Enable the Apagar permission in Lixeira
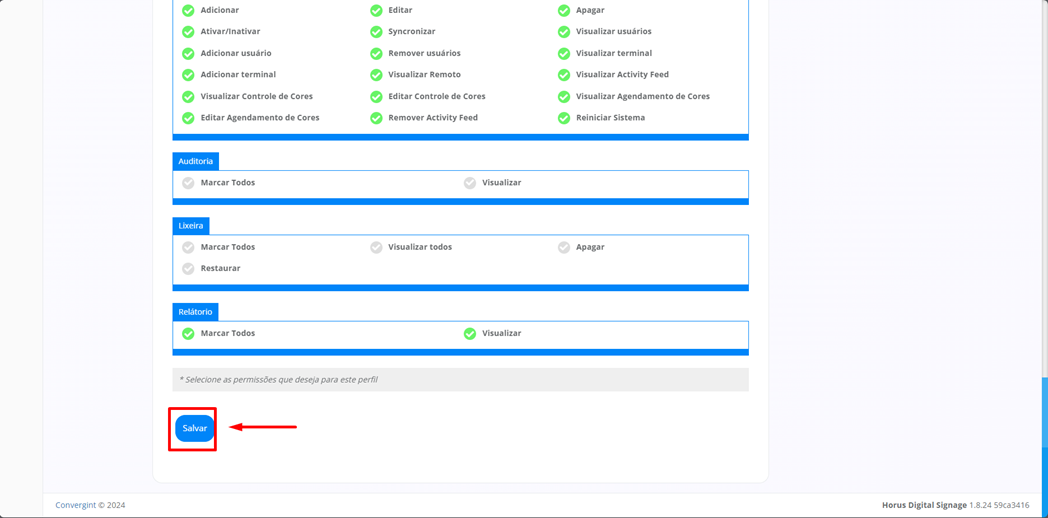The image size is (1048, 518). point(564,247)
